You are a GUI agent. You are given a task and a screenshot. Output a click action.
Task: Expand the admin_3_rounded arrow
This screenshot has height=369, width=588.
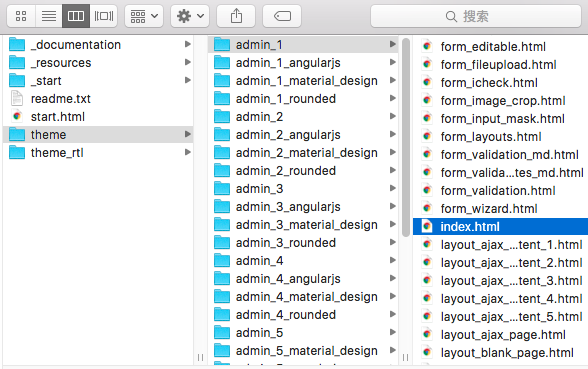pos(393,242)
